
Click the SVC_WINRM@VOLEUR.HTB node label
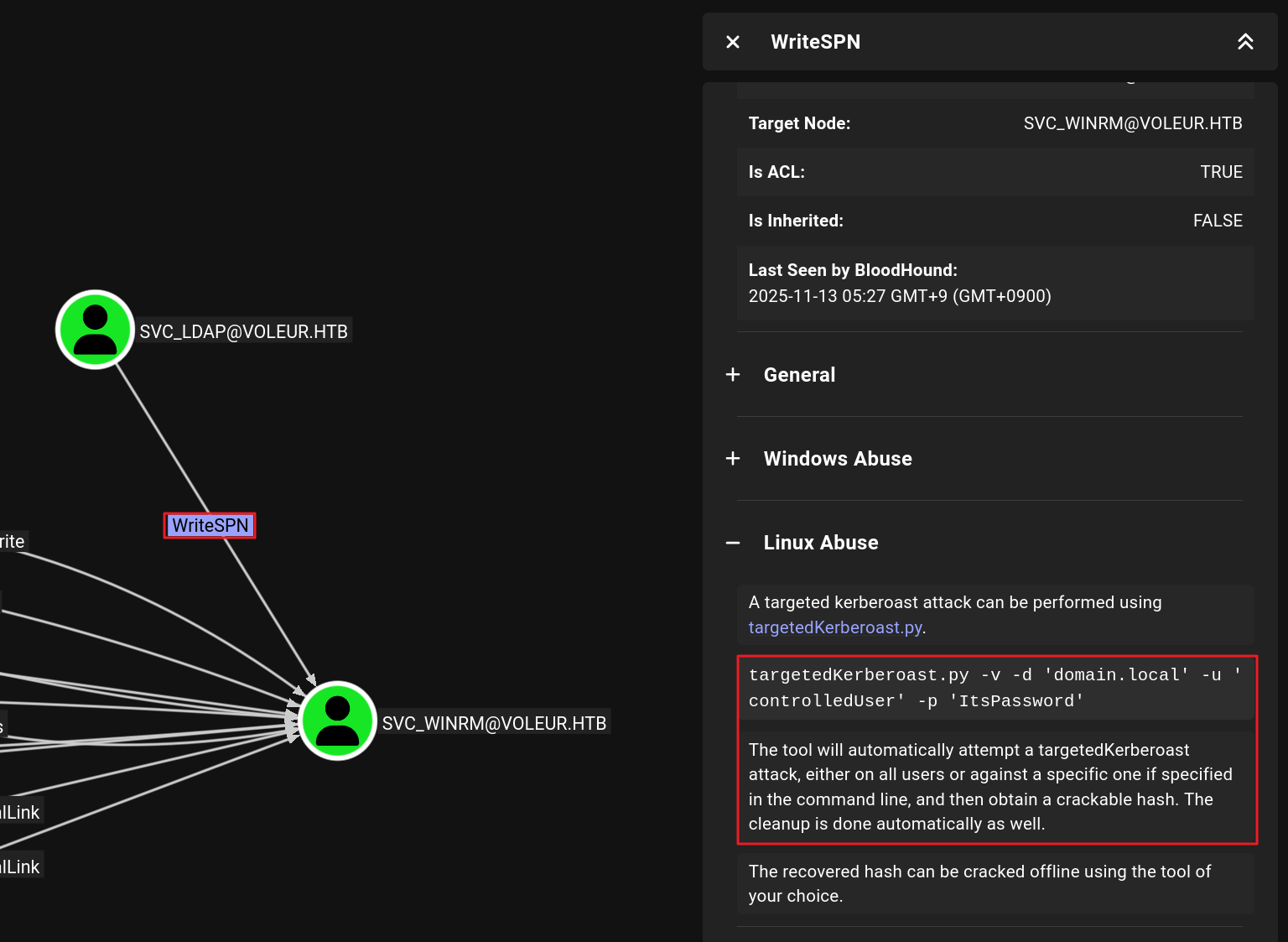[x=494, y=723]
